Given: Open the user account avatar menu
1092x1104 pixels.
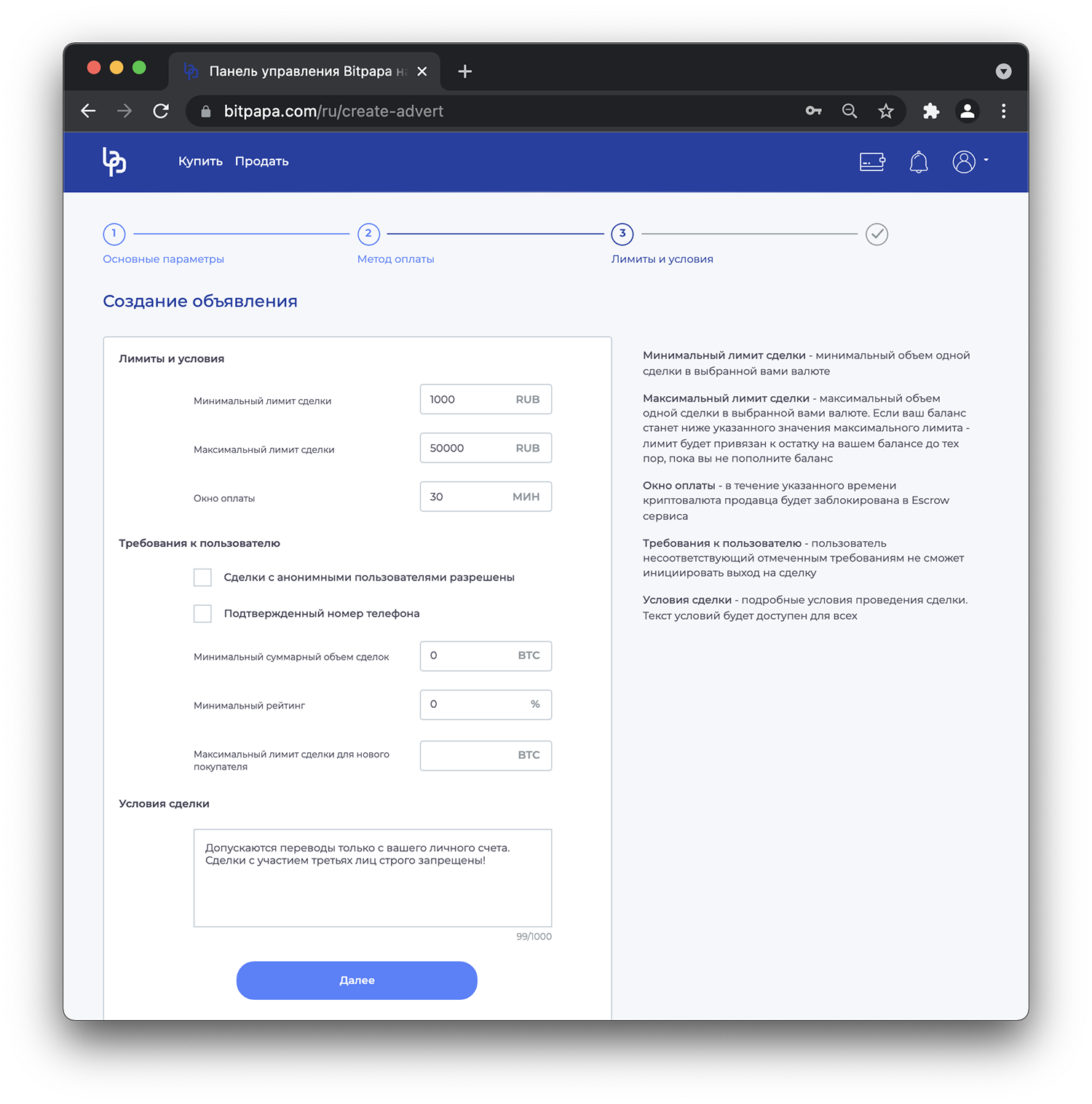Looking at the screenshot, I should [969, 161].
